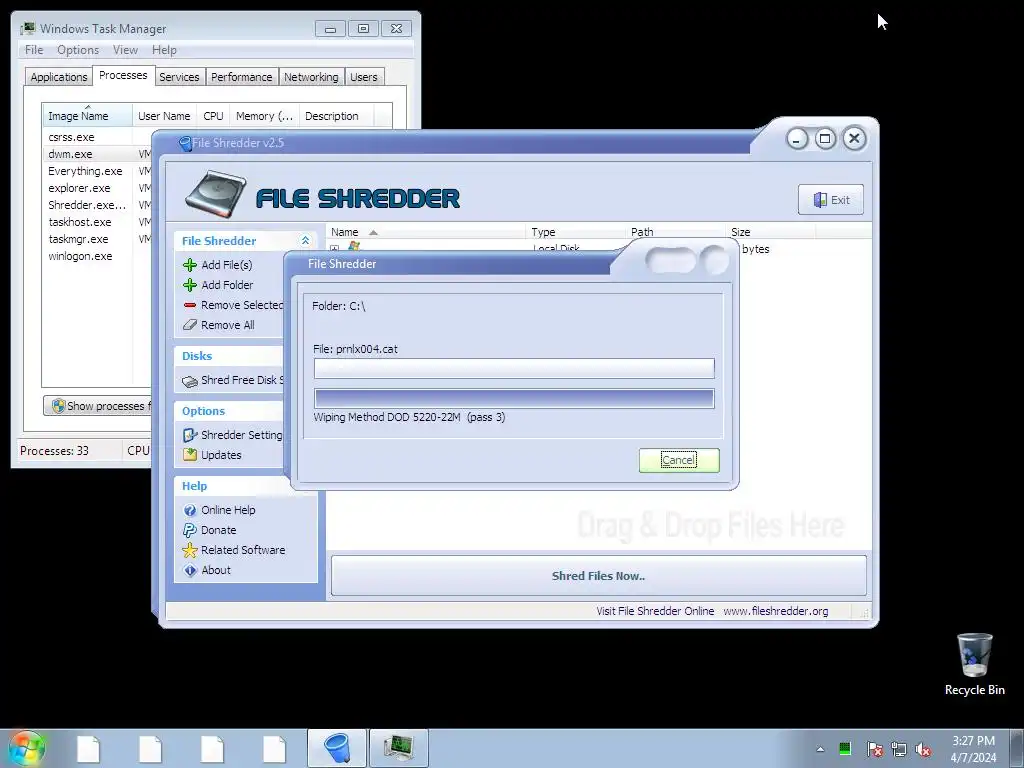Viewport: 1024px width, 768px height.
Task: Click the first blank document taskbar icon
Action: pyautogui.click(x=88, y=748)
